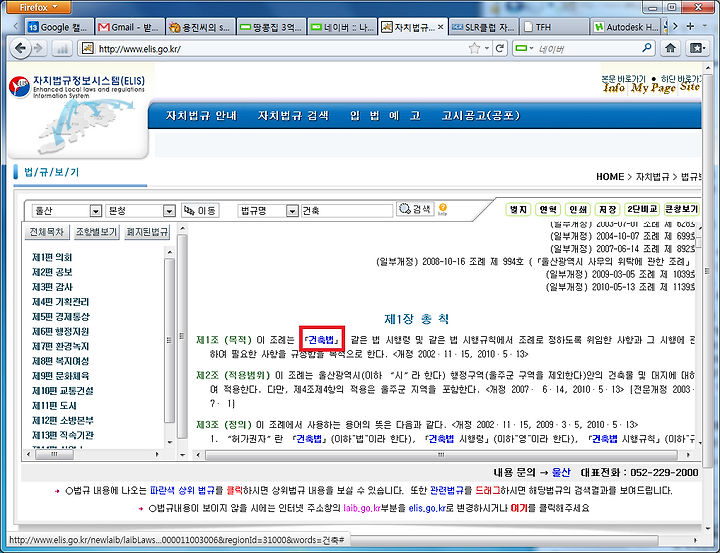Reload the page with the refresh icon
Image resolution: width=720 pixels, height=553 pixels.
500,48
